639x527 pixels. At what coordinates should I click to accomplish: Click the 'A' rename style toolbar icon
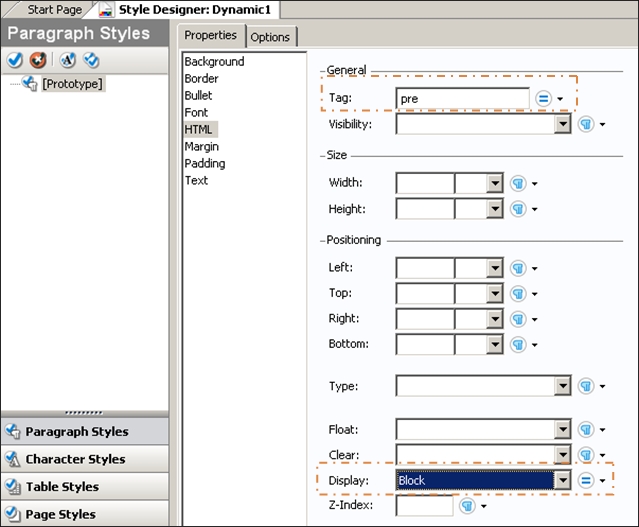click(x=68, y=60)
